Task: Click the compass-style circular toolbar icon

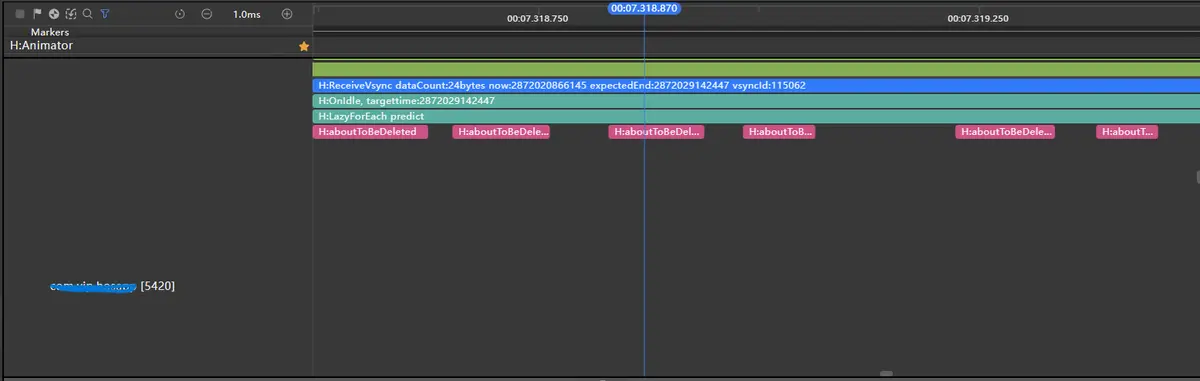Action: point(54,14)
